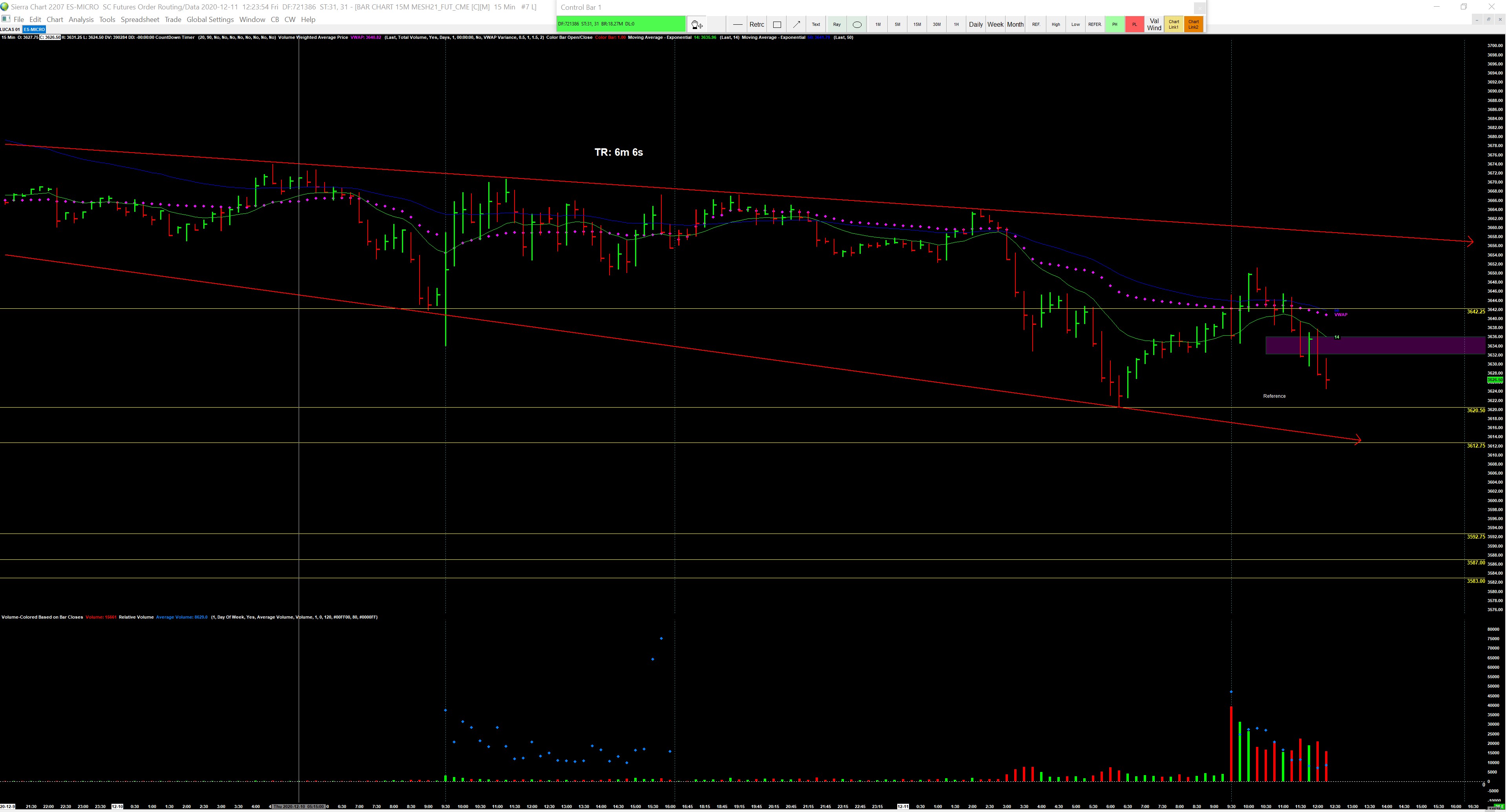Select the horizontal line drawing tool

[x=737, y=25]
